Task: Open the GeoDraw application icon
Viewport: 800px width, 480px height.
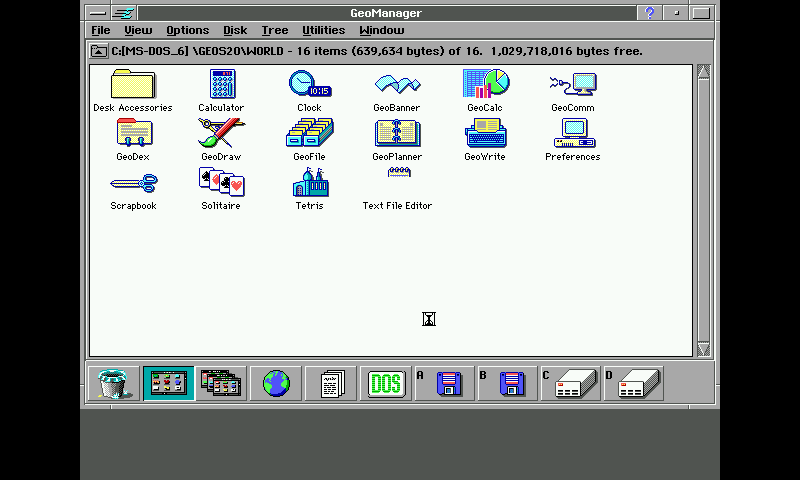Action: pos(221,134)
